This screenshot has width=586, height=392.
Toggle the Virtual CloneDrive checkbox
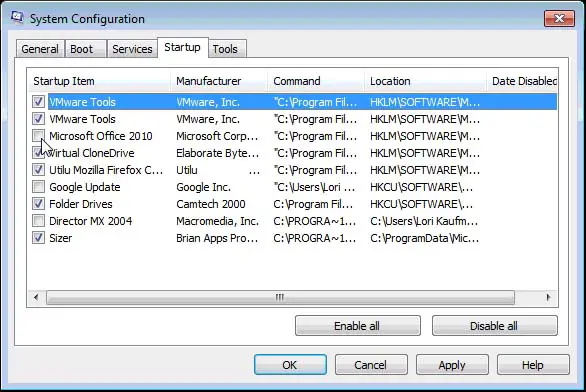[x=38, y=153]
